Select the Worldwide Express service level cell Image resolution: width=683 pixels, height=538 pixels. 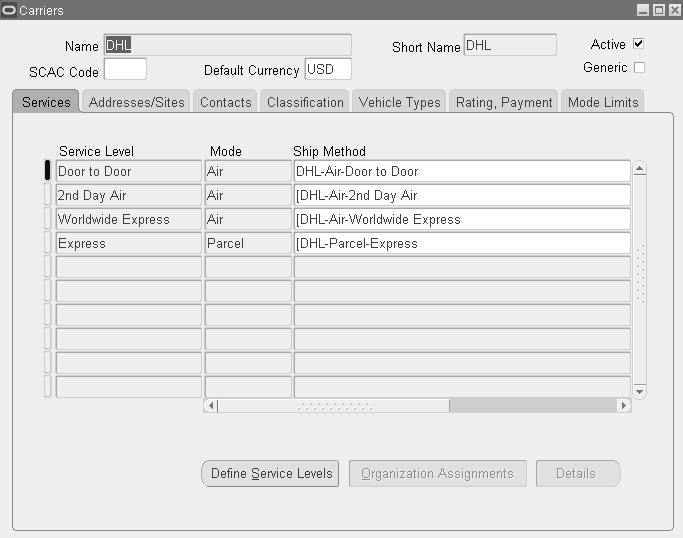(x=128, y=219)
